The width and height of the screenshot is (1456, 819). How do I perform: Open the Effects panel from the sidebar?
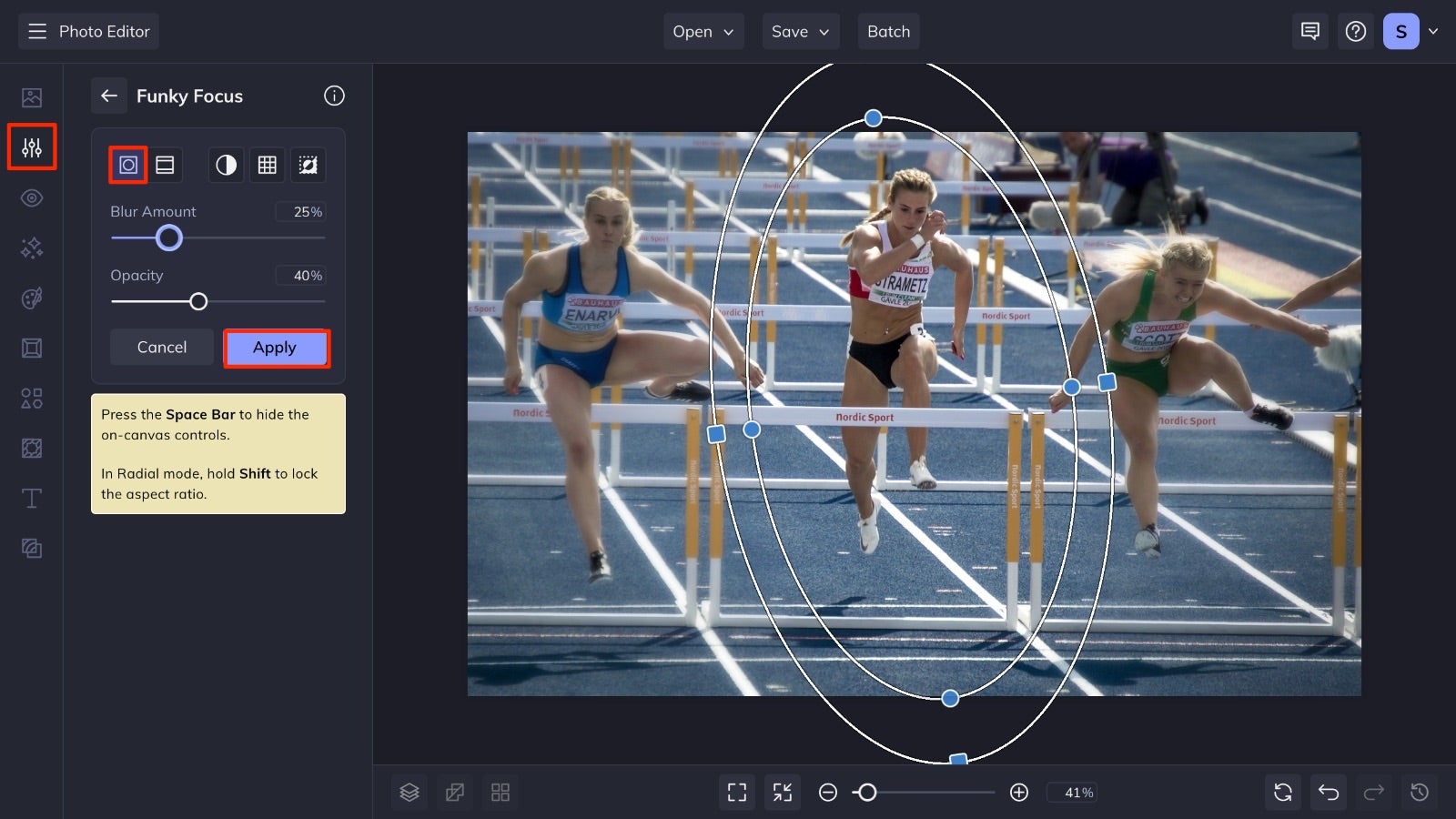click(x=32, y=248)
